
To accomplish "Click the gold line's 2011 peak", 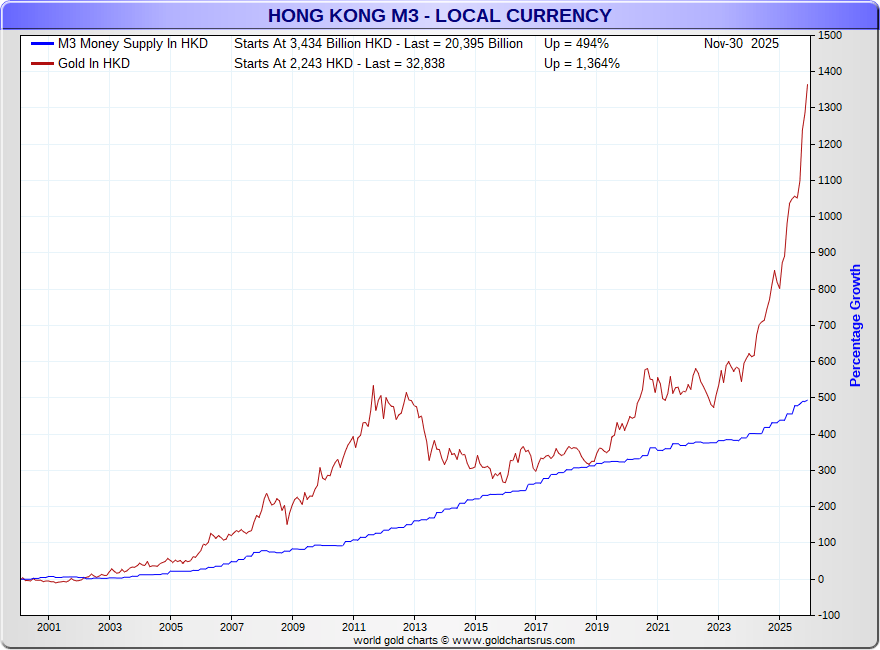I will (373, 386).
